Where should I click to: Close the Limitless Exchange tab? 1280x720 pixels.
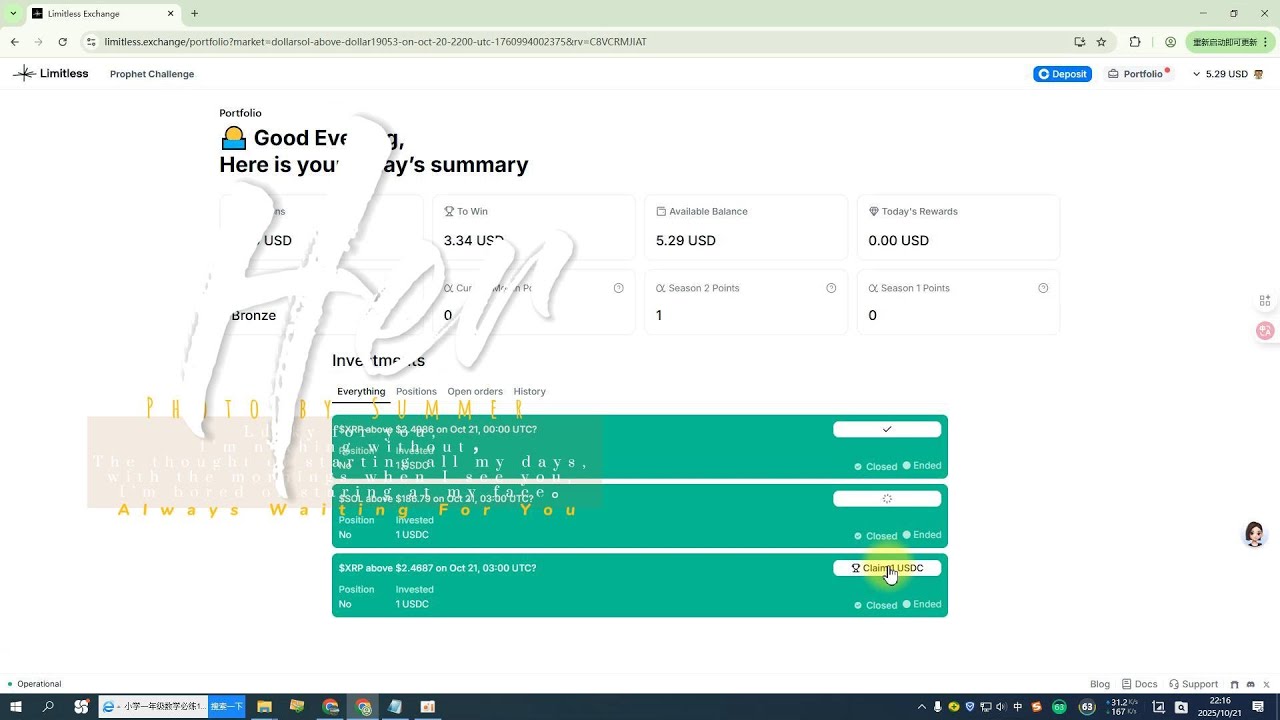(171, 14)
